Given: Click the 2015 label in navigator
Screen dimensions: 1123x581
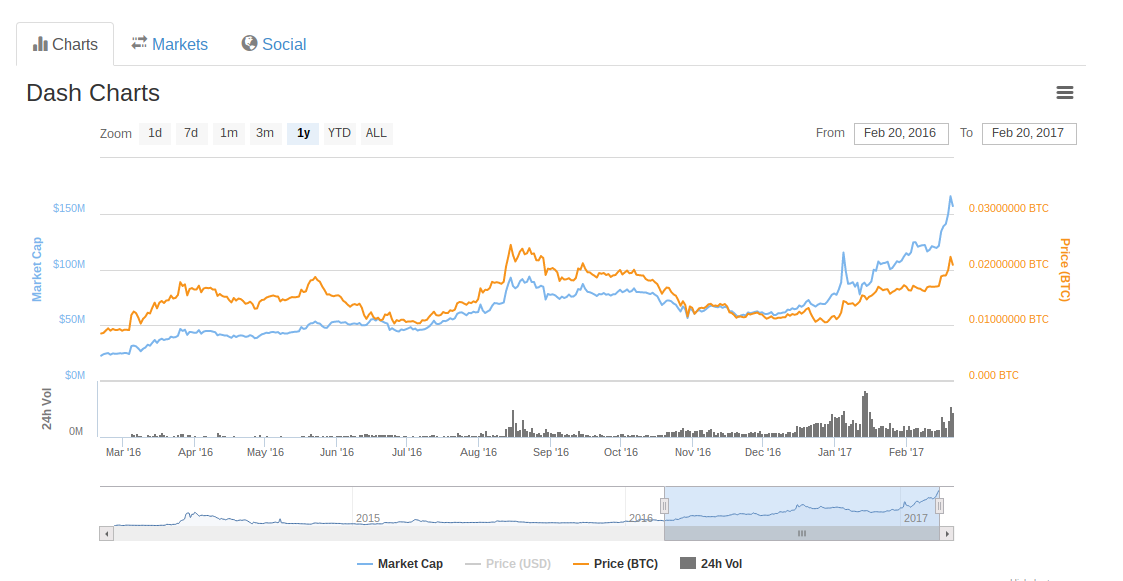Looking at the screenshot, I should [368, 518].
